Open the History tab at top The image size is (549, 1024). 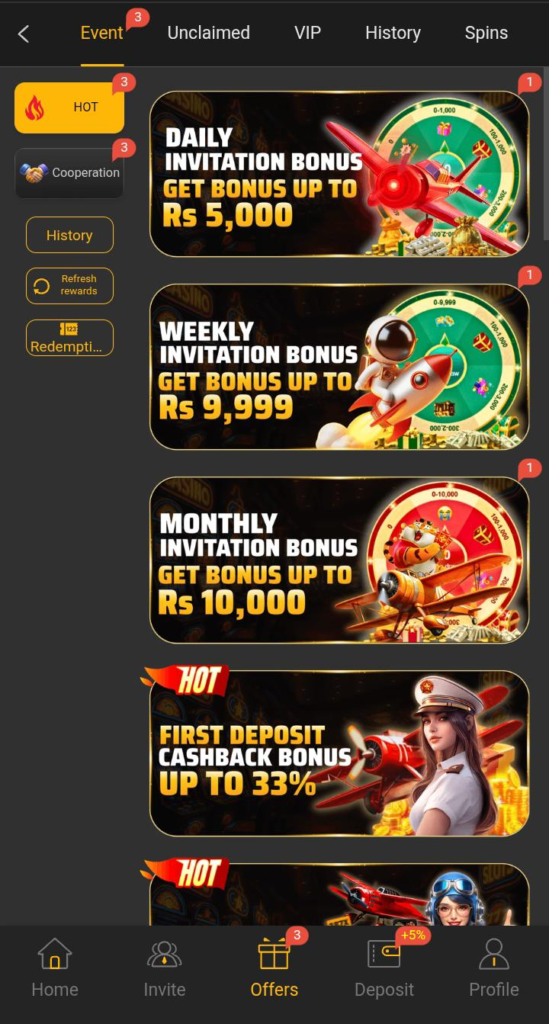[392, 33]
